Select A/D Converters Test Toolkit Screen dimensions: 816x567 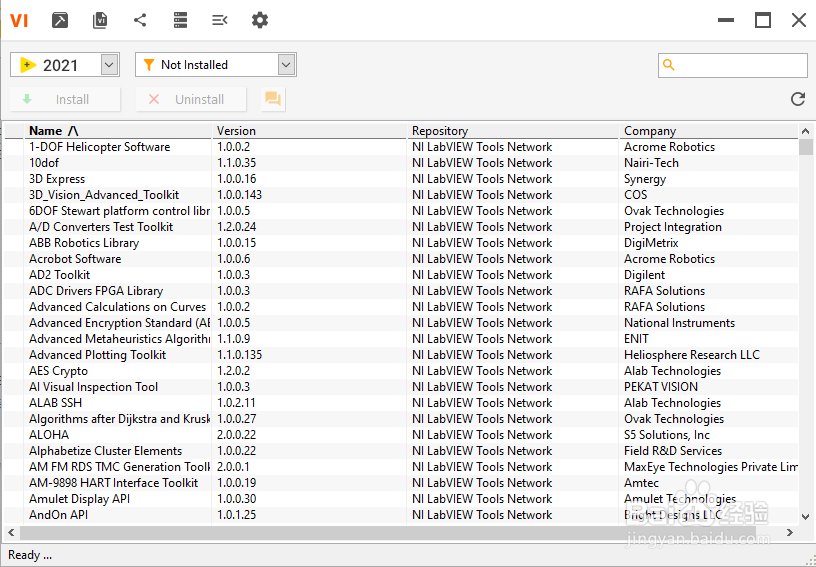point(401,227)
